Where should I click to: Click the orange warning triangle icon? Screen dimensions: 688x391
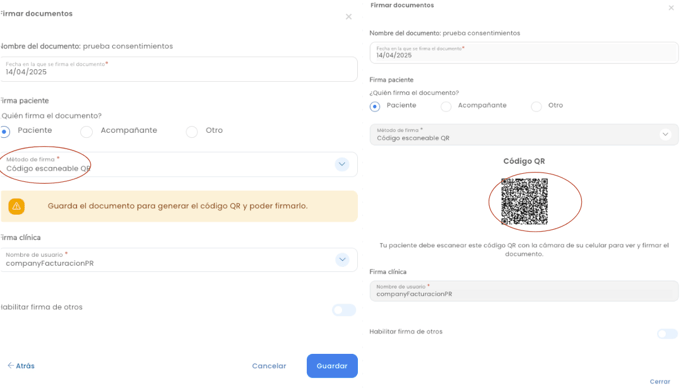16,206
